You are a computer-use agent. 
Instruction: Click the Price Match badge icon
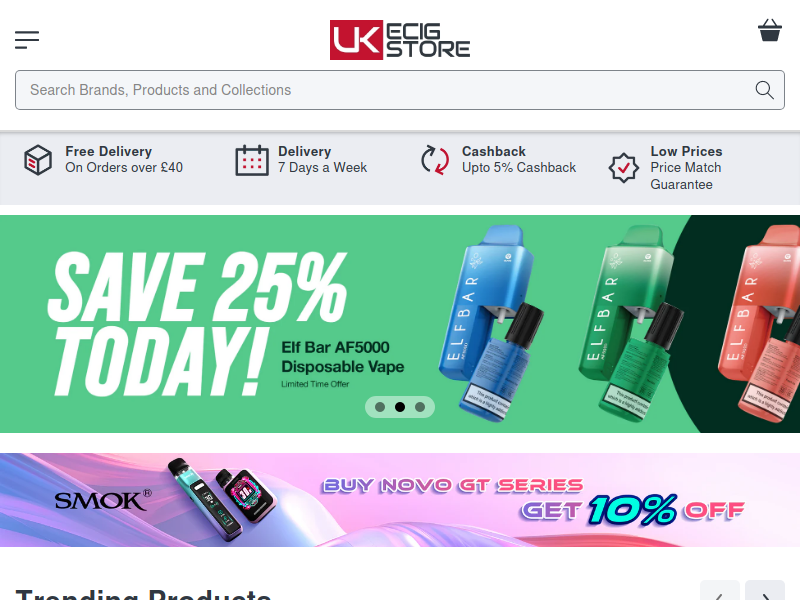[x=623, y=167]
